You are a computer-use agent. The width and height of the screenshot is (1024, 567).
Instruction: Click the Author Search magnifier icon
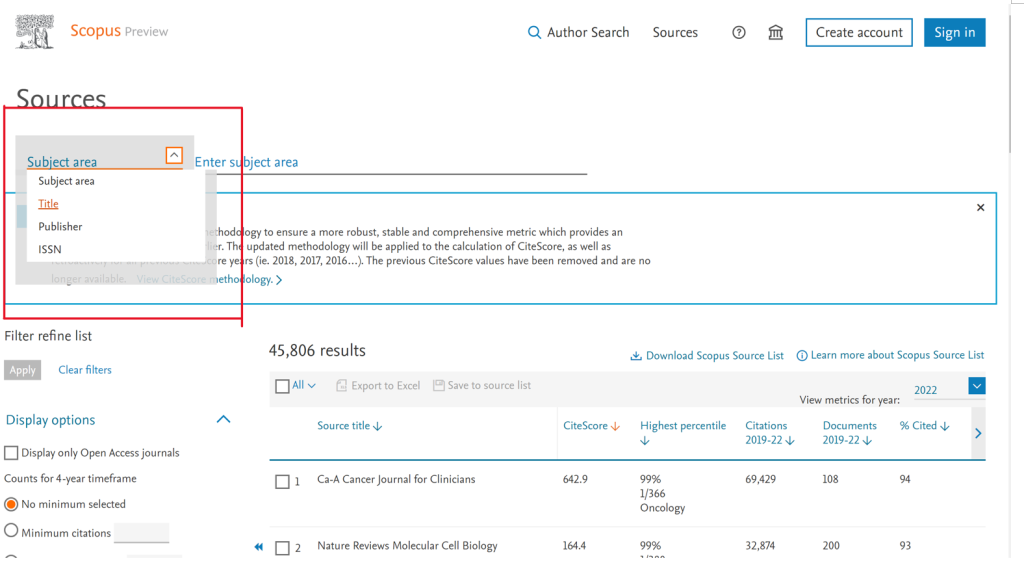[x=534, y=33]
